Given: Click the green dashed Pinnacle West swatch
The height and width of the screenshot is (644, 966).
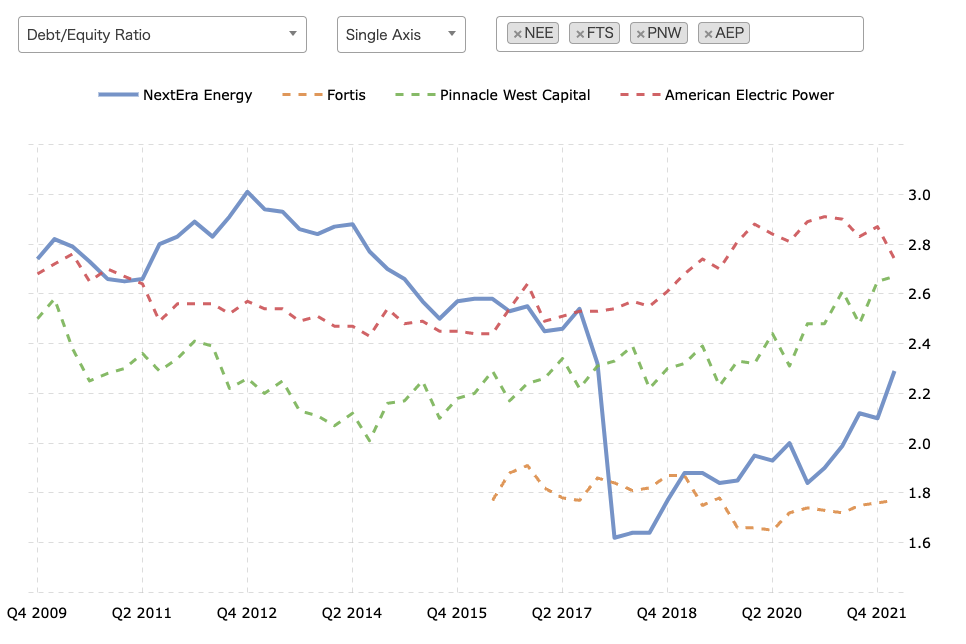Looking at the screenshot, I should [415, 95].
